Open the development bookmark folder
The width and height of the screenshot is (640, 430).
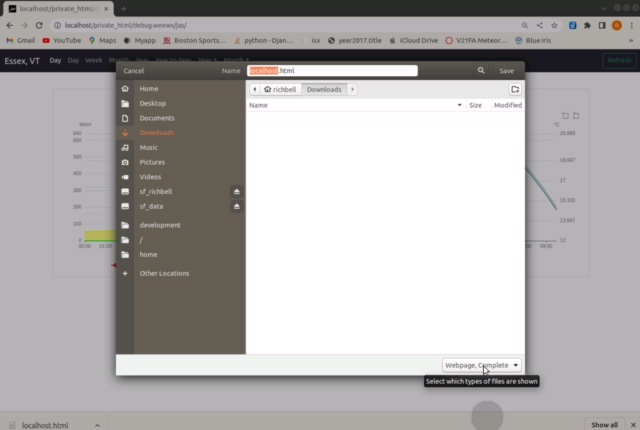160,225
